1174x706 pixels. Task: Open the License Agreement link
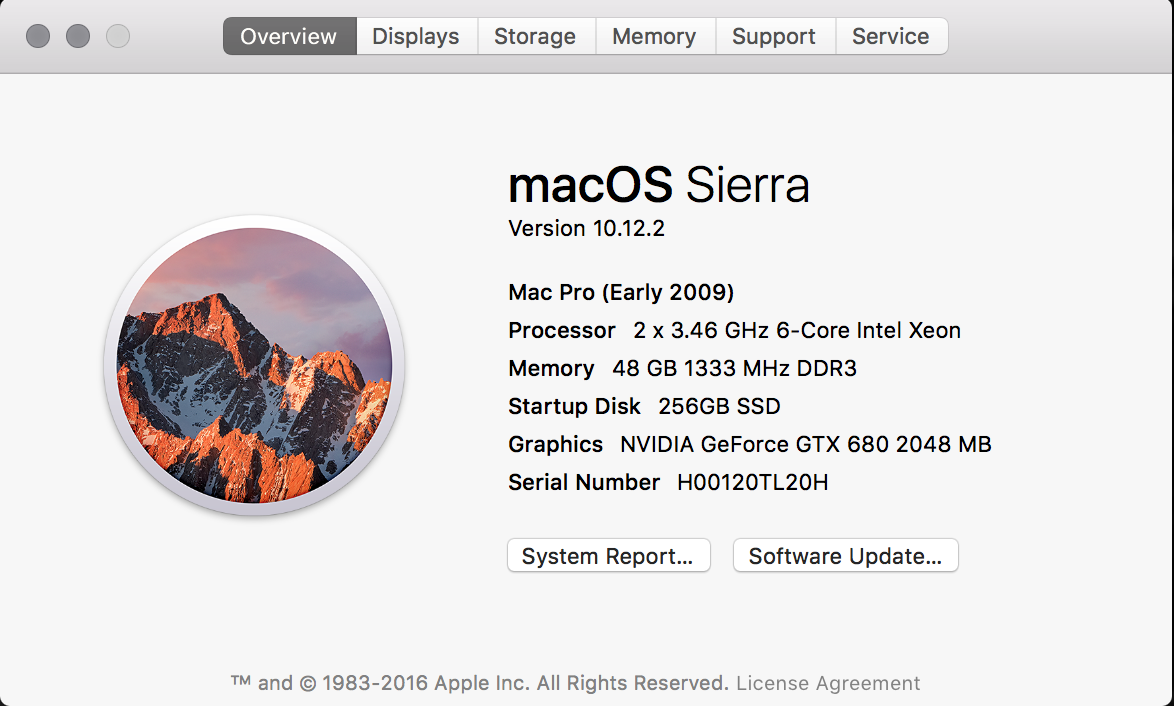[x=828, y=683]
